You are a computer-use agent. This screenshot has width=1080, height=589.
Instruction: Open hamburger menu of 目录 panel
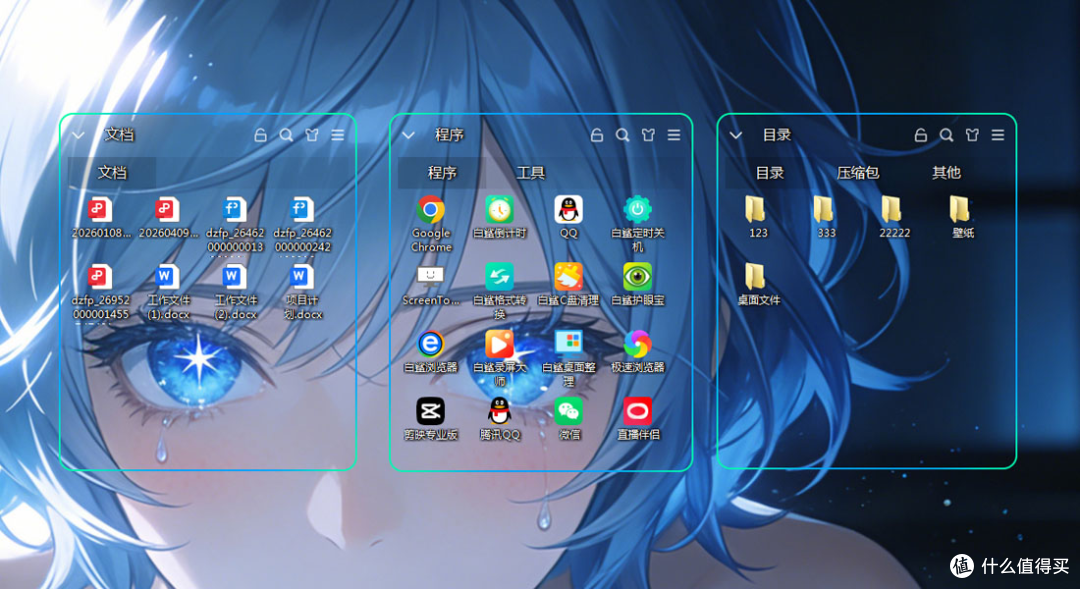[997, 136]
